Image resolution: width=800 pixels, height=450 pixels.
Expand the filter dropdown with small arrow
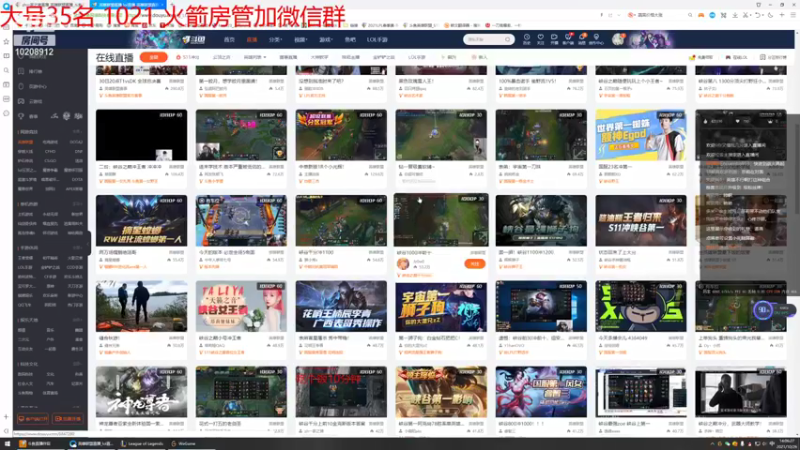(255, 57)
